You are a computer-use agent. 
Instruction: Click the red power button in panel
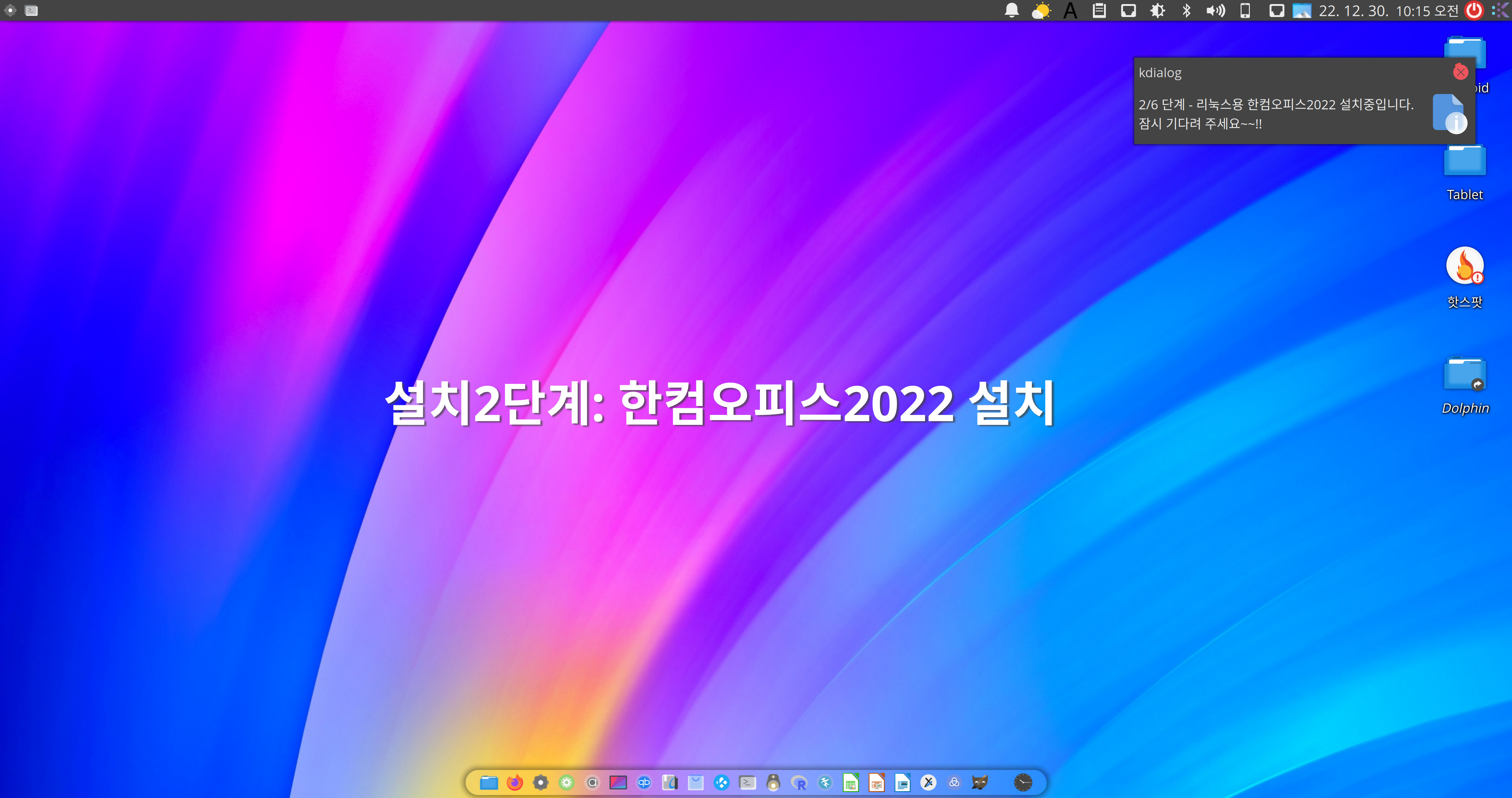click(1474, 11)
